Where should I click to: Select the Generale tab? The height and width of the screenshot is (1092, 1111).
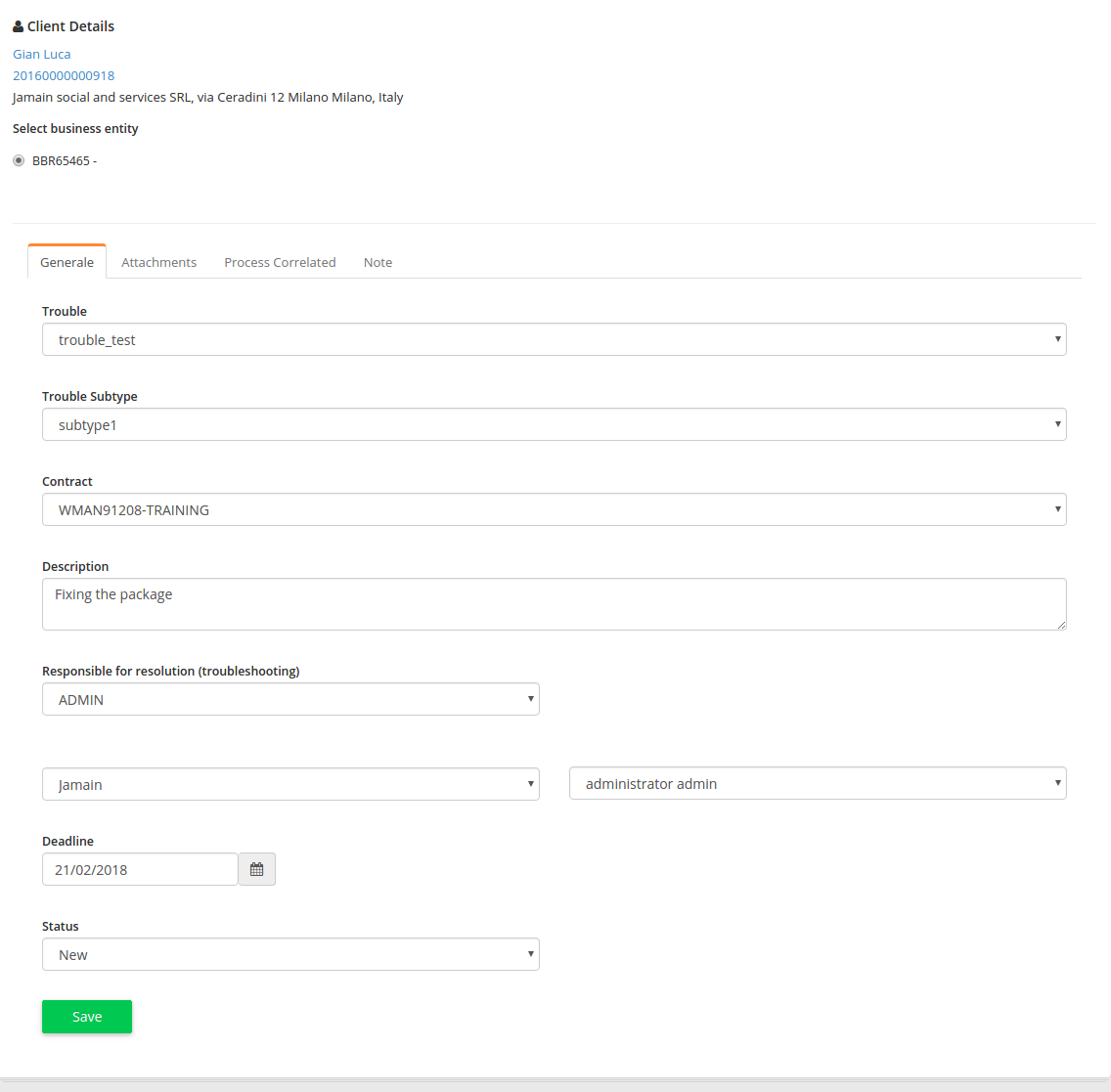pyautogui.click(x=67, y=262)
